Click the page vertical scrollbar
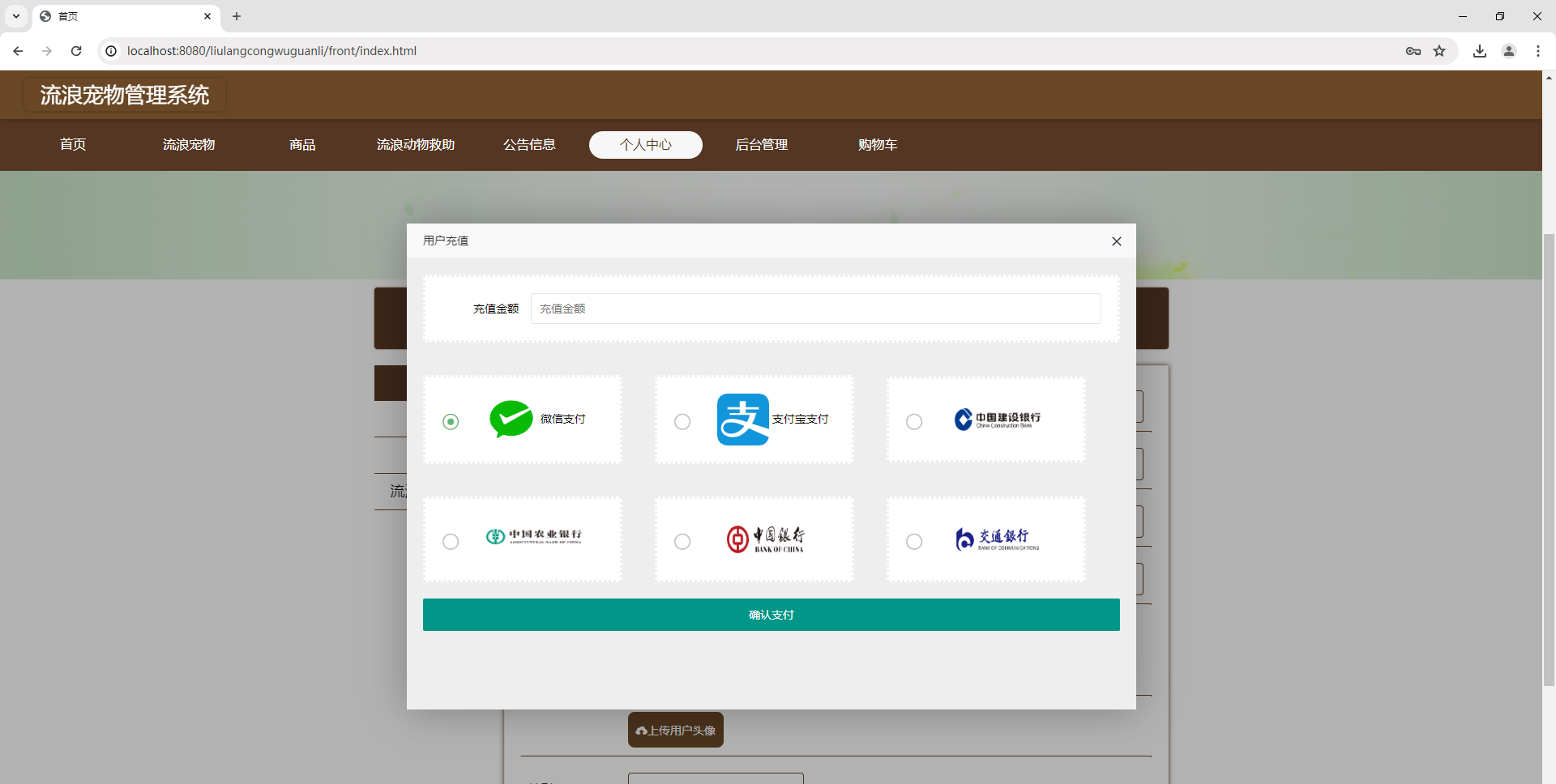This screenshot has width=1556, height=784. (x=1549, y=459)
